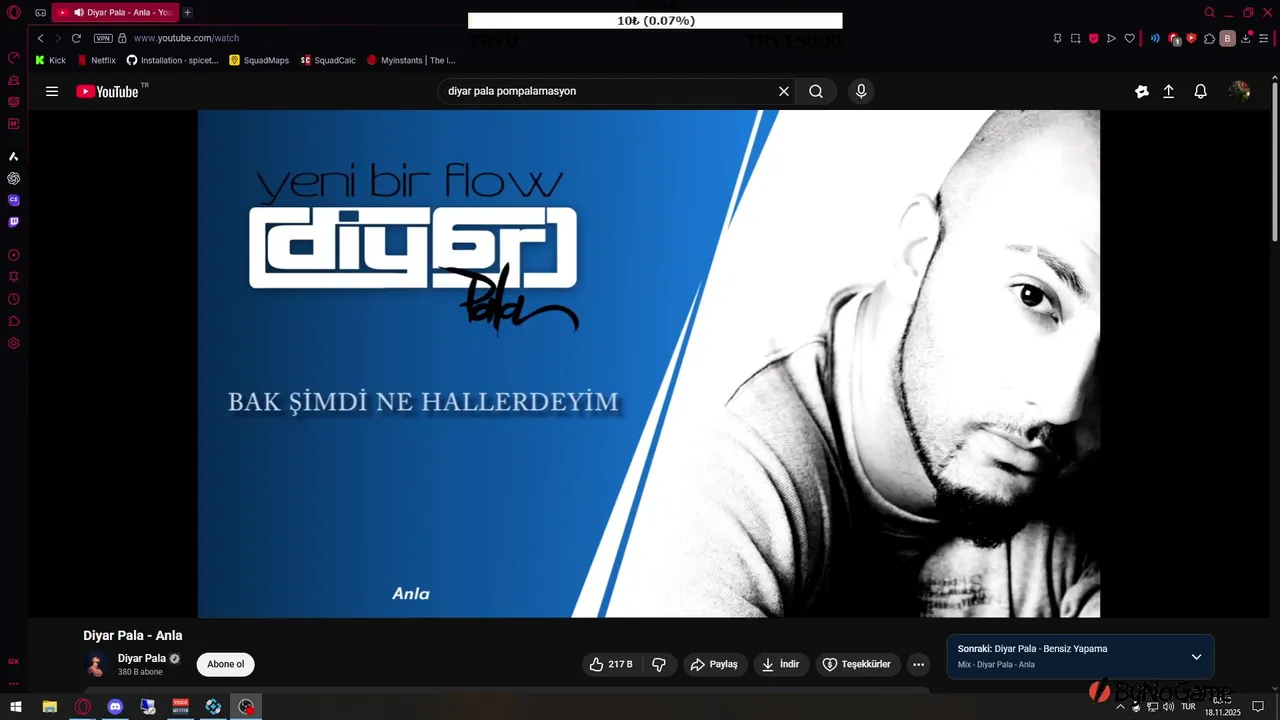Open the B profile extension button
Viewport: 1280px width, 720px height.
tap(1227, 38)
